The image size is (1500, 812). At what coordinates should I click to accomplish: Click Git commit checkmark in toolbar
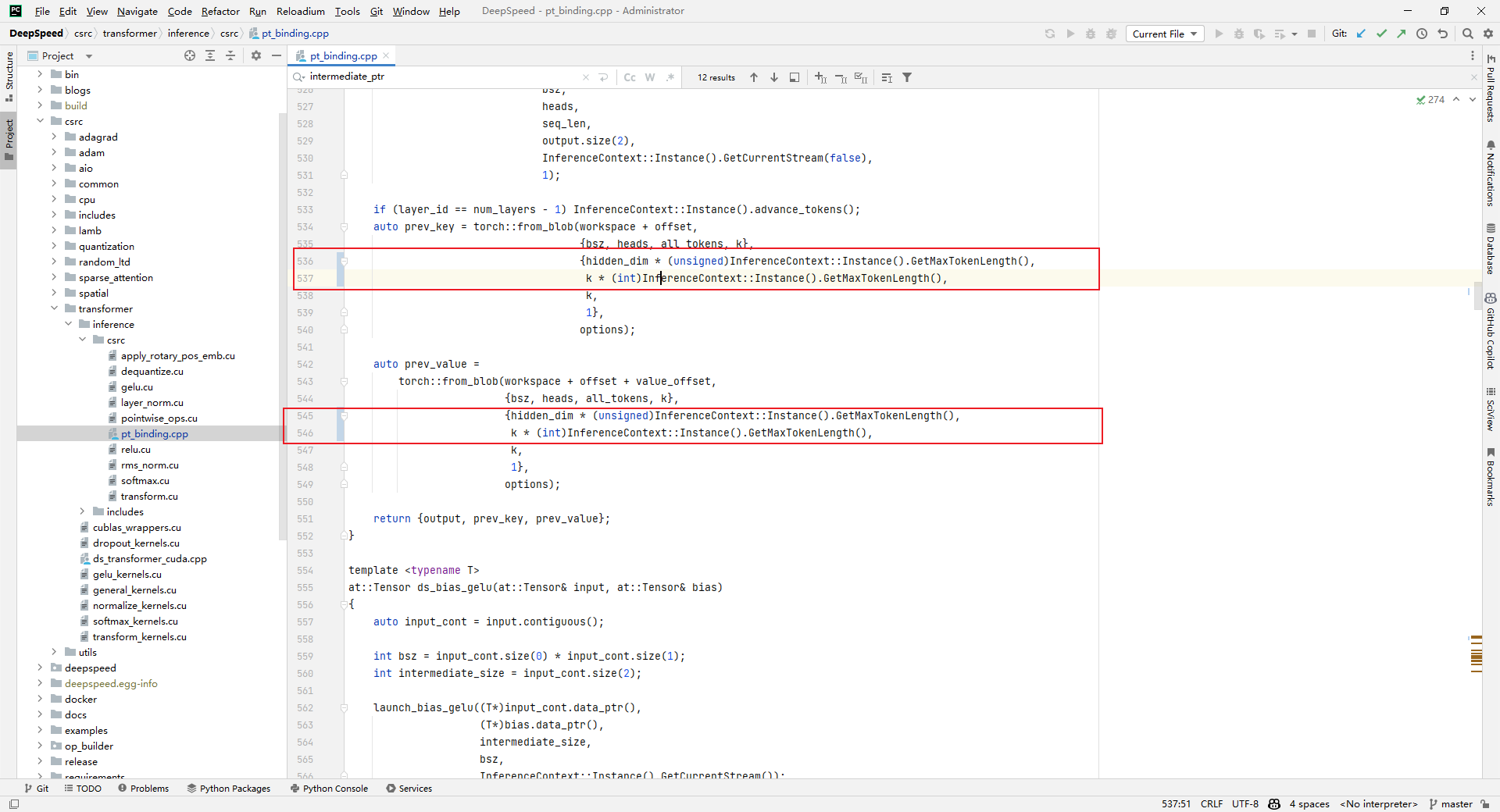pos(1381,34)
